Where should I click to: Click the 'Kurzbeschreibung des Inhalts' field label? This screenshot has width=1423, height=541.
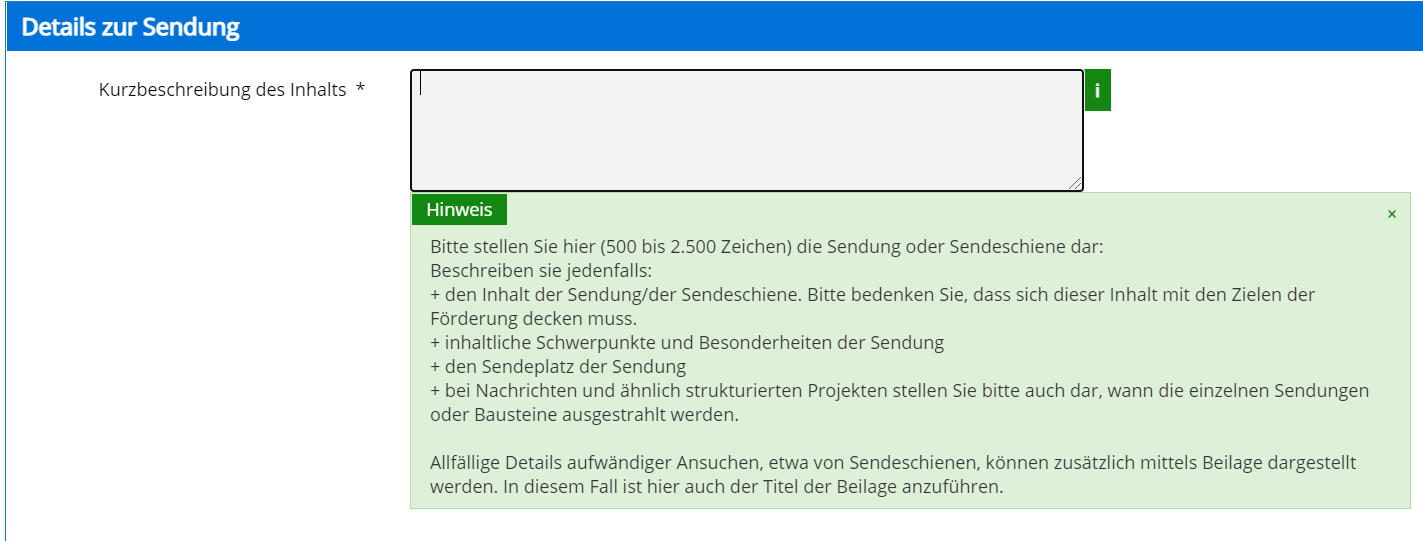[222, 90]
